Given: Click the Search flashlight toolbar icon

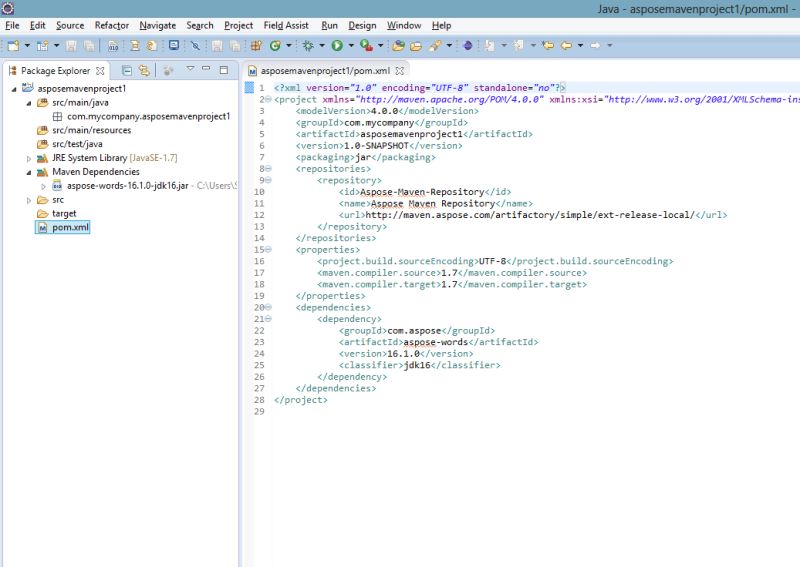Looking at the screenshot, I should pyautogui.click(x=435, y=45).
